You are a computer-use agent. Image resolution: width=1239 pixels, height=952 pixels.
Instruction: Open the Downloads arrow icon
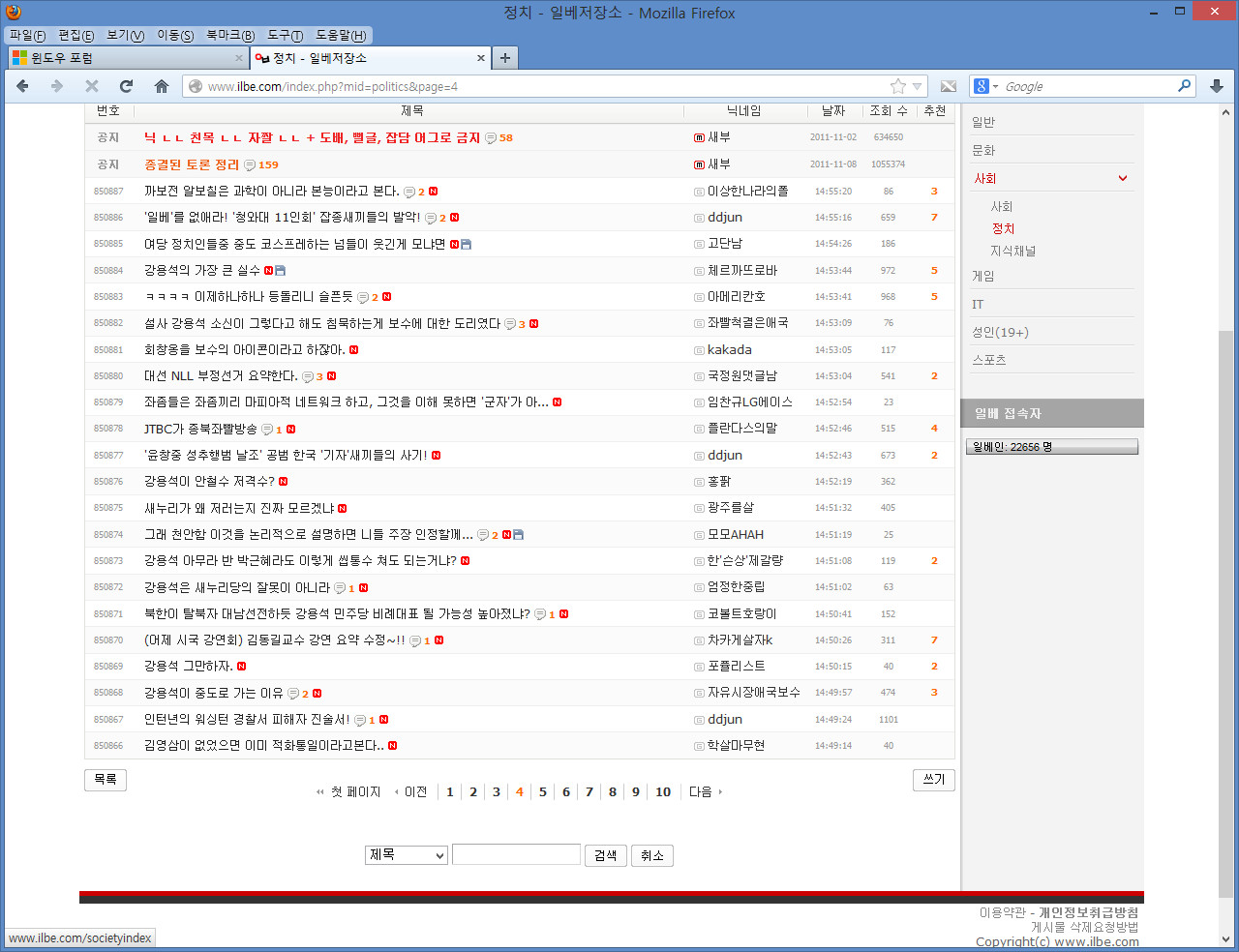[1217, 86]
